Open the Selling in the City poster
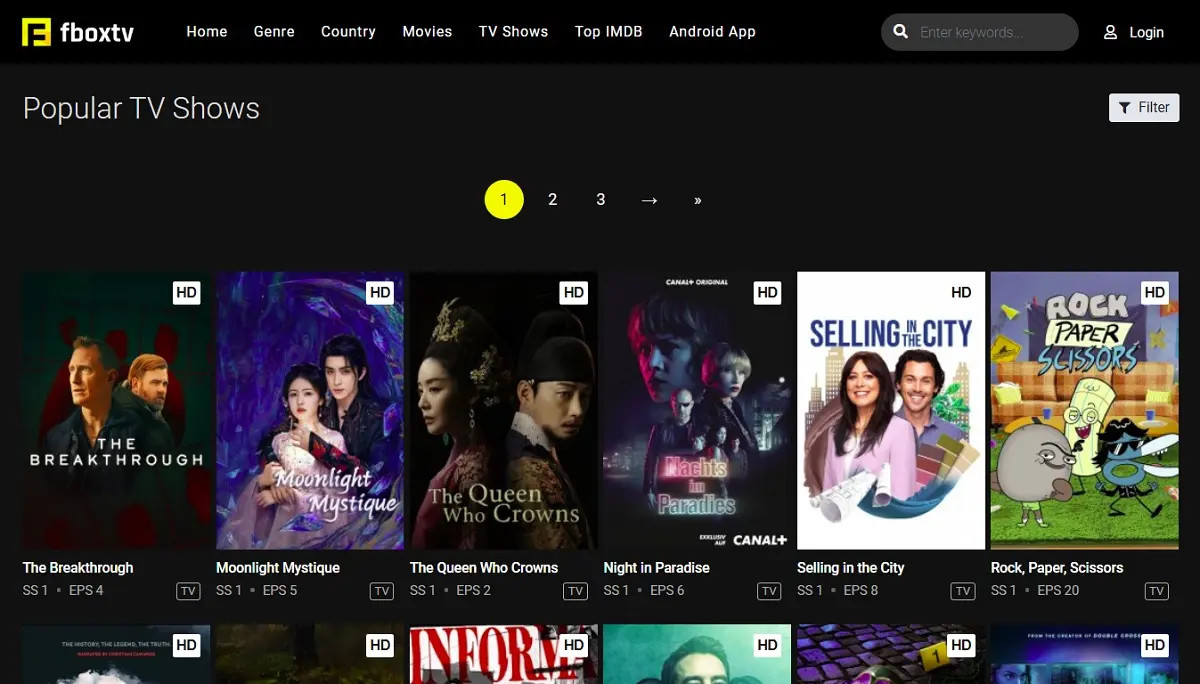The image size is (1200, 684). click(x=891, y=410)
